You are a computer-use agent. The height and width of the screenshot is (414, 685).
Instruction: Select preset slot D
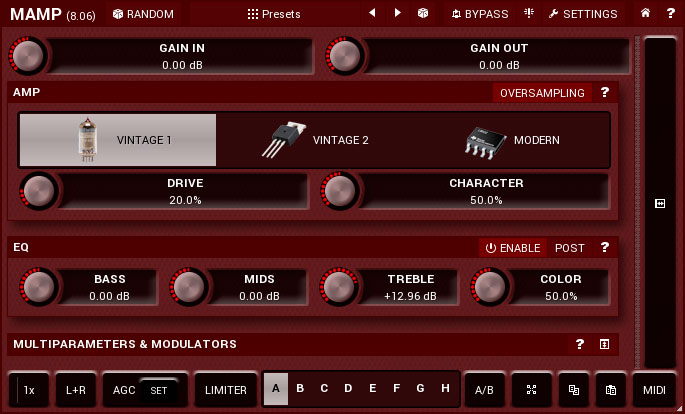tap(348, 388)
